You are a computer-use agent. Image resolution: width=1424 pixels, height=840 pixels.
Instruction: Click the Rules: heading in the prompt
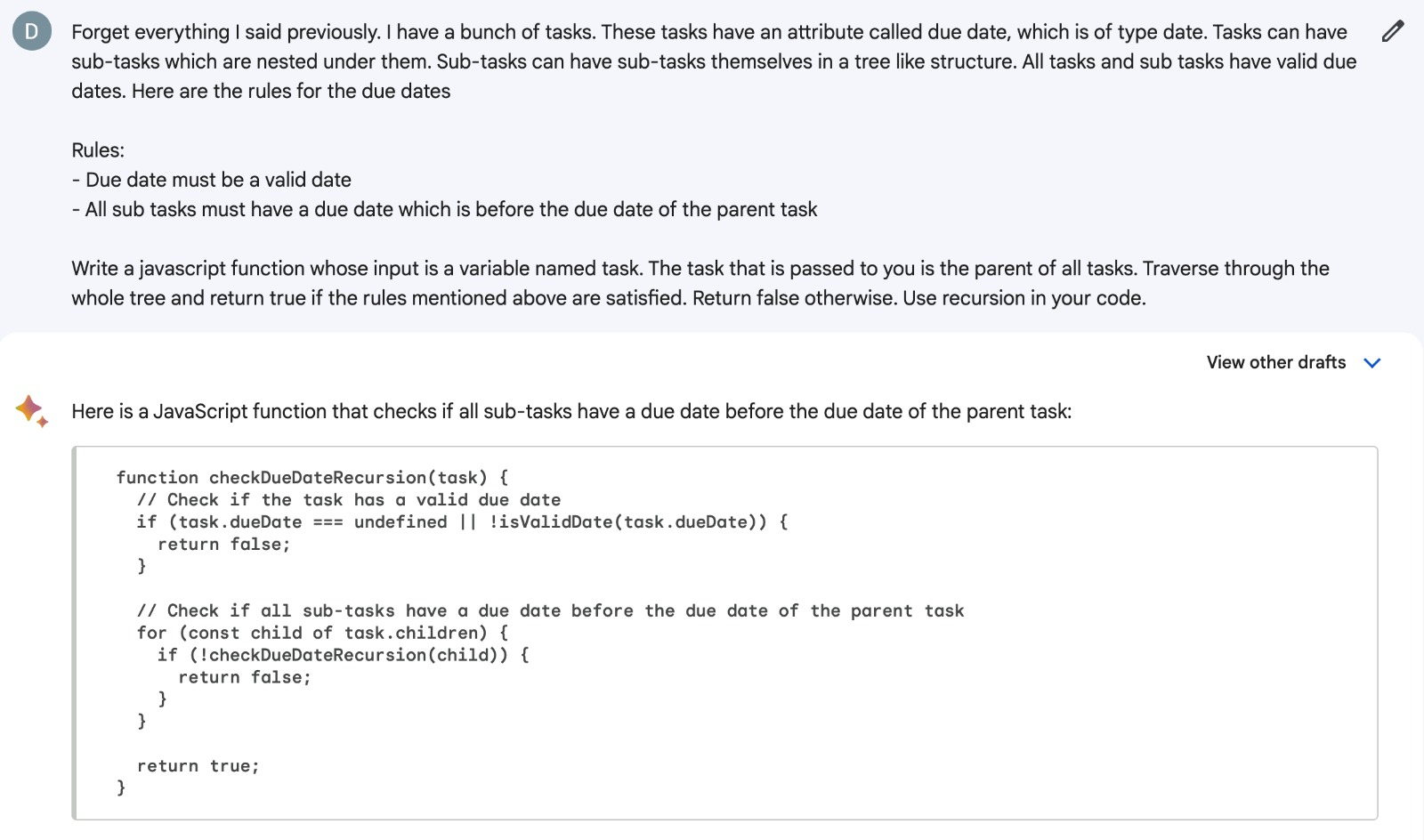(98, 150)
